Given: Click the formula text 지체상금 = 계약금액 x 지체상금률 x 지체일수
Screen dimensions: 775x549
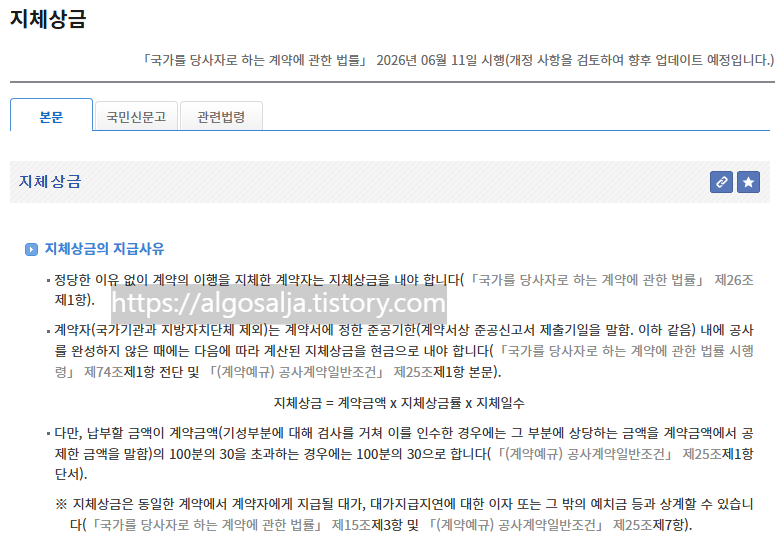Looking at the screenshot, I should click(x=399, y=403).
